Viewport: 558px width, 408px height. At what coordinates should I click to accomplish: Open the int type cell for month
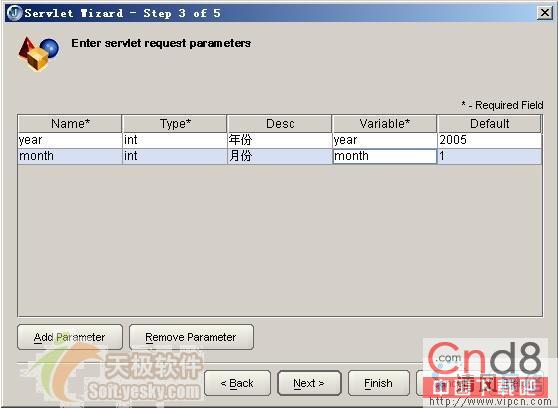(x=175, y=156)
